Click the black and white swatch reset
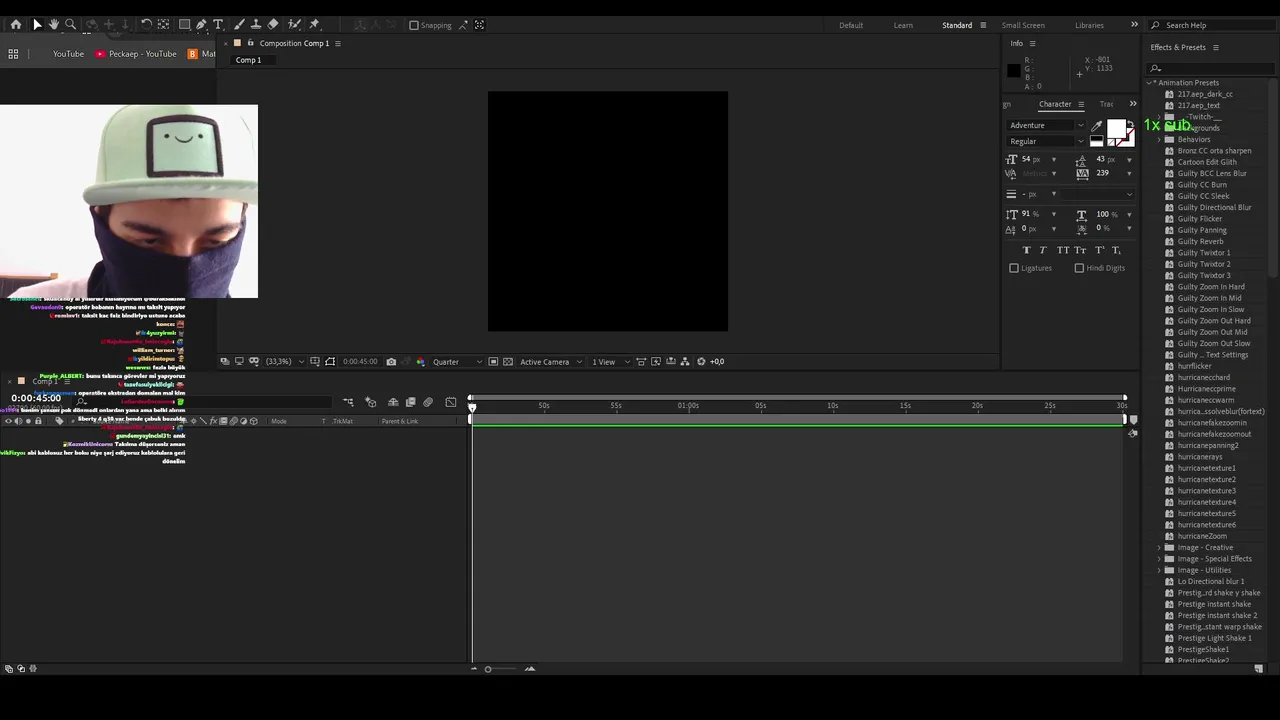The image size is (1280, 720). pos(1096,141)
